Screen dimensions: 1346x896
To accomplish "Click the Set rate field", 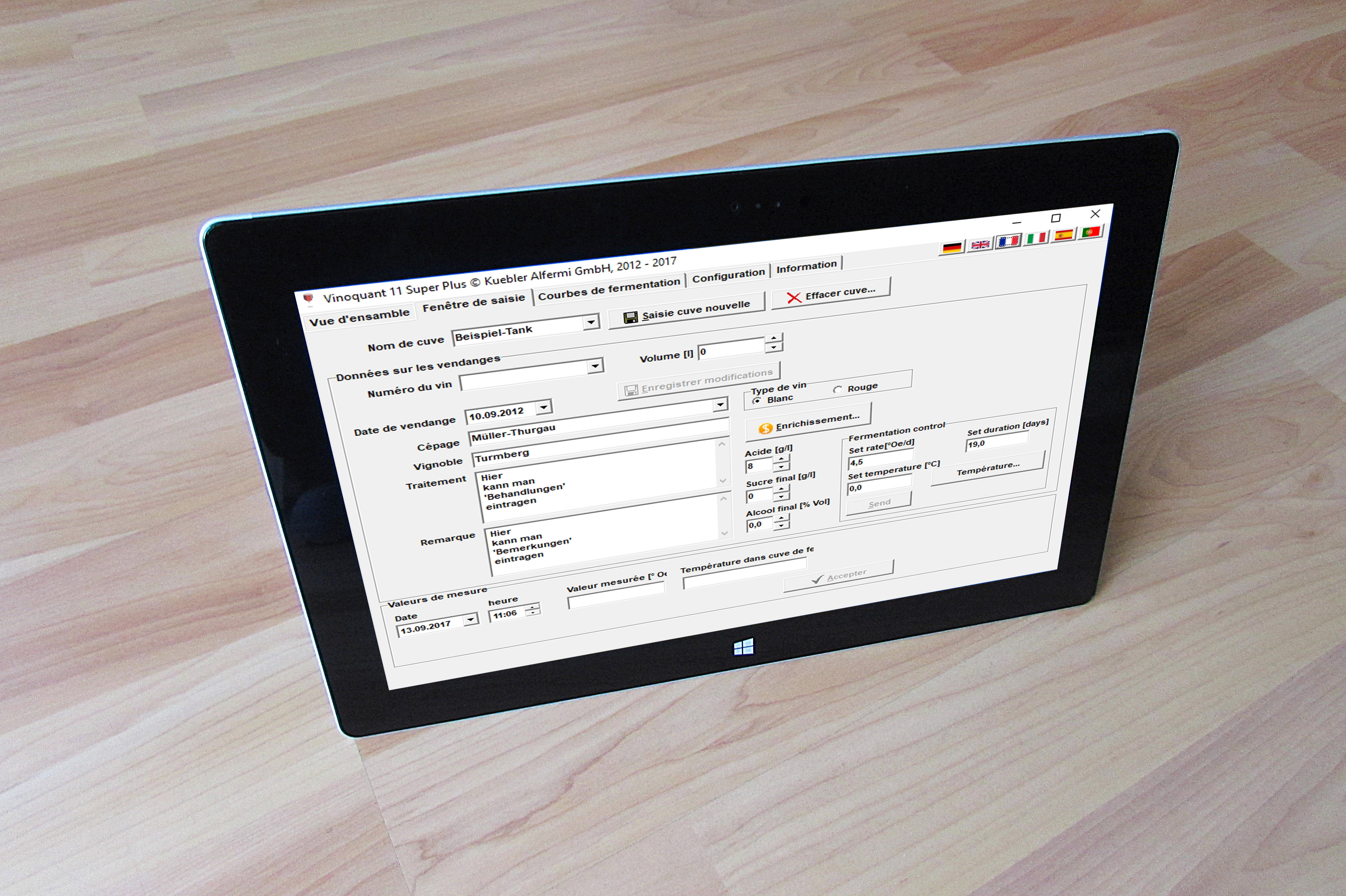I will [x=880, y=459].
